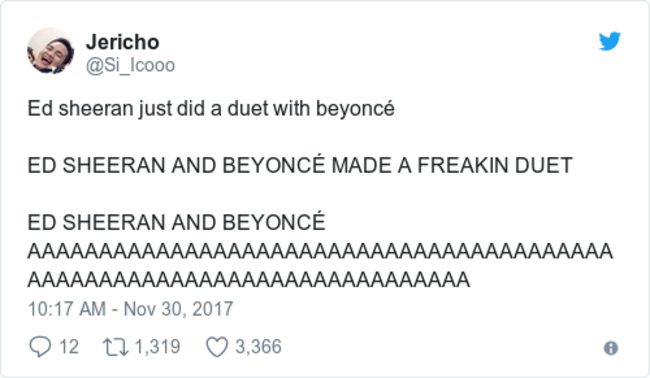Viewport: 650px width, 378px height.
Task: Click the 3,366 likes count
Action: [258, 346]
